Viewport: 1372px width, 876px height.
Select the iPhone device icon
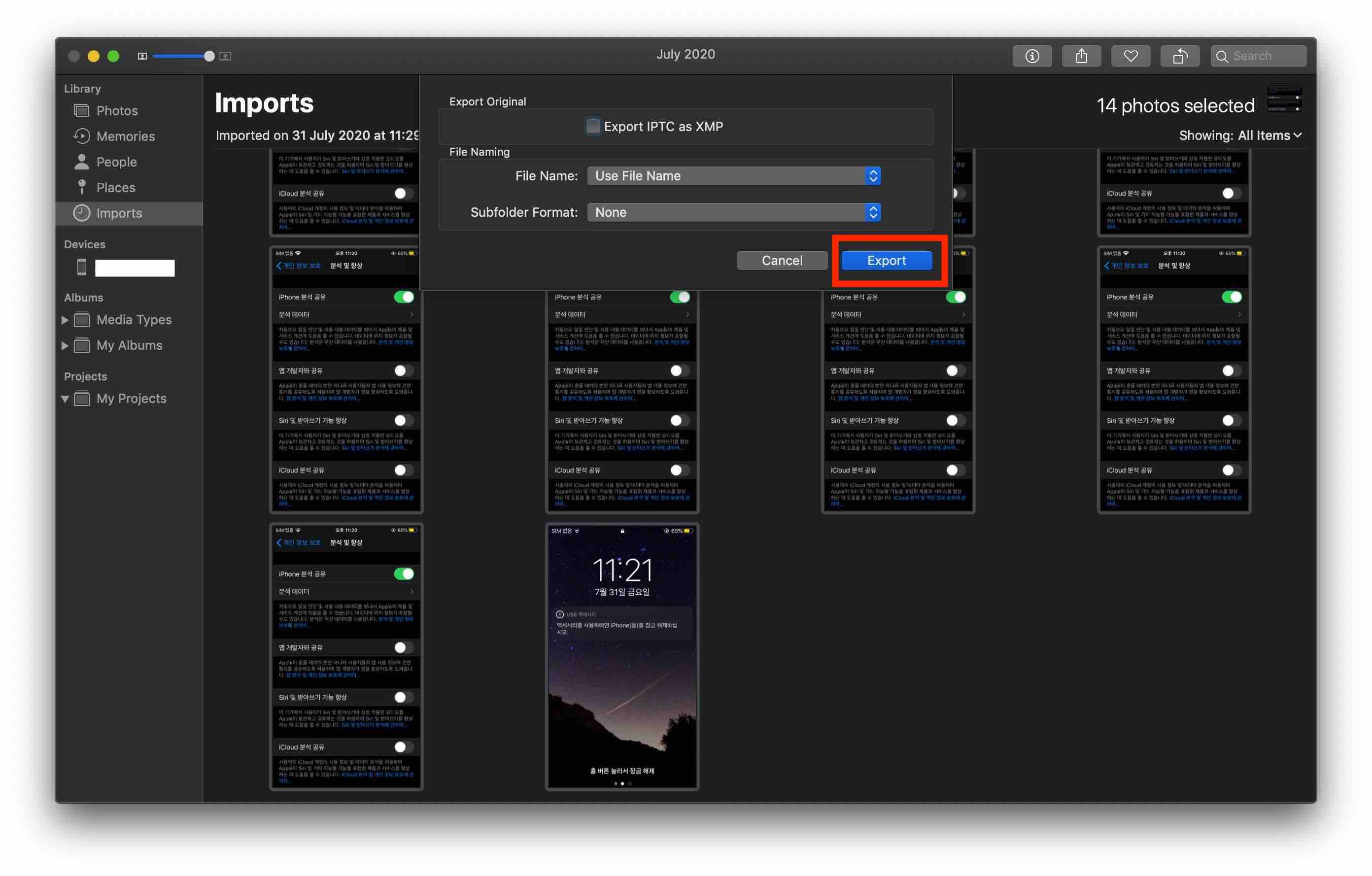click(x=81, y=267)
